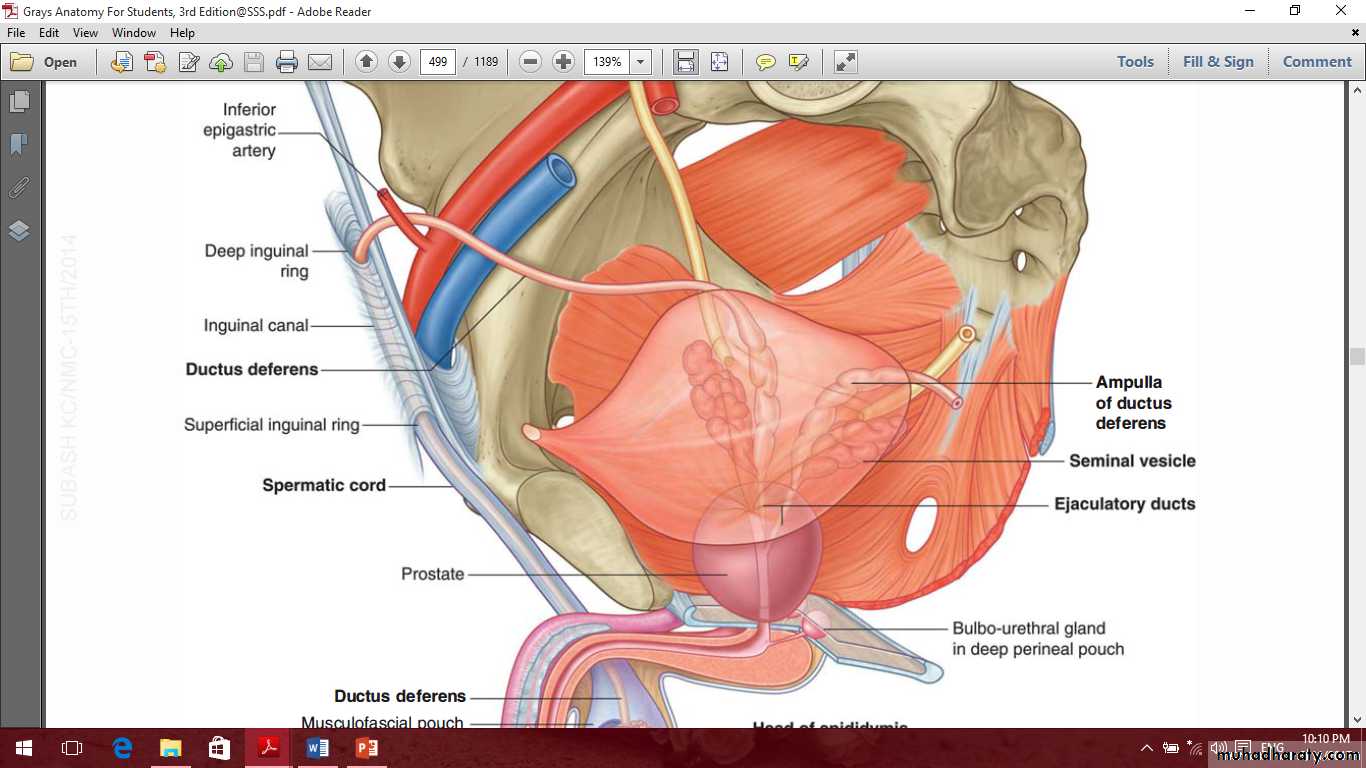Go to the next page arrow

click(399, 62)
